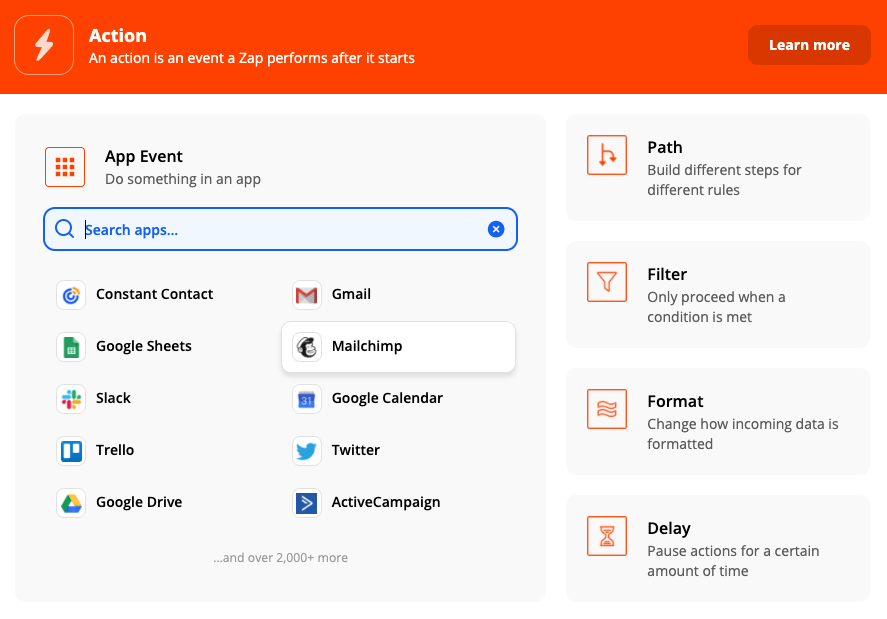Click the magnifying glass search icon
The image size is (887, 619).
[64, 229]
